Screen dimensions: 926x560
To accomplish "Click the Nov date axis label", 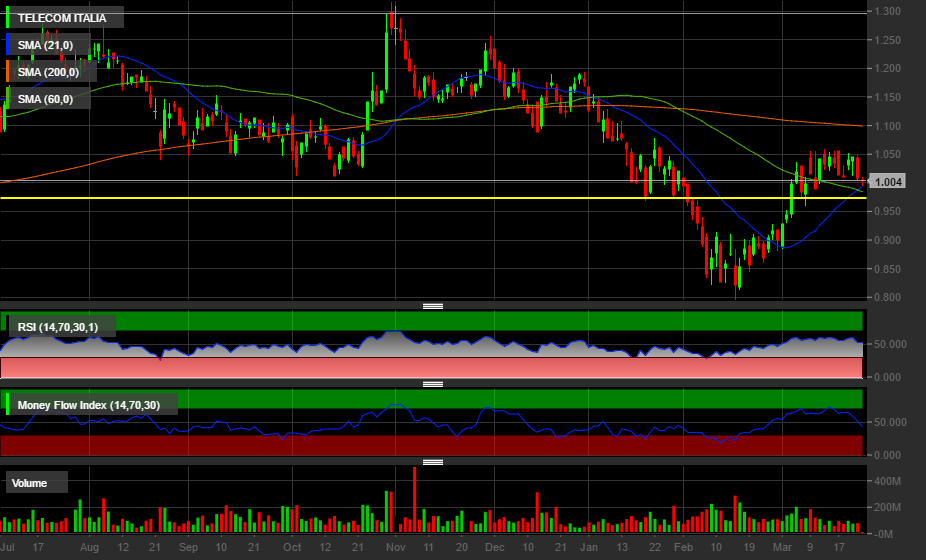I will point(396,547).
